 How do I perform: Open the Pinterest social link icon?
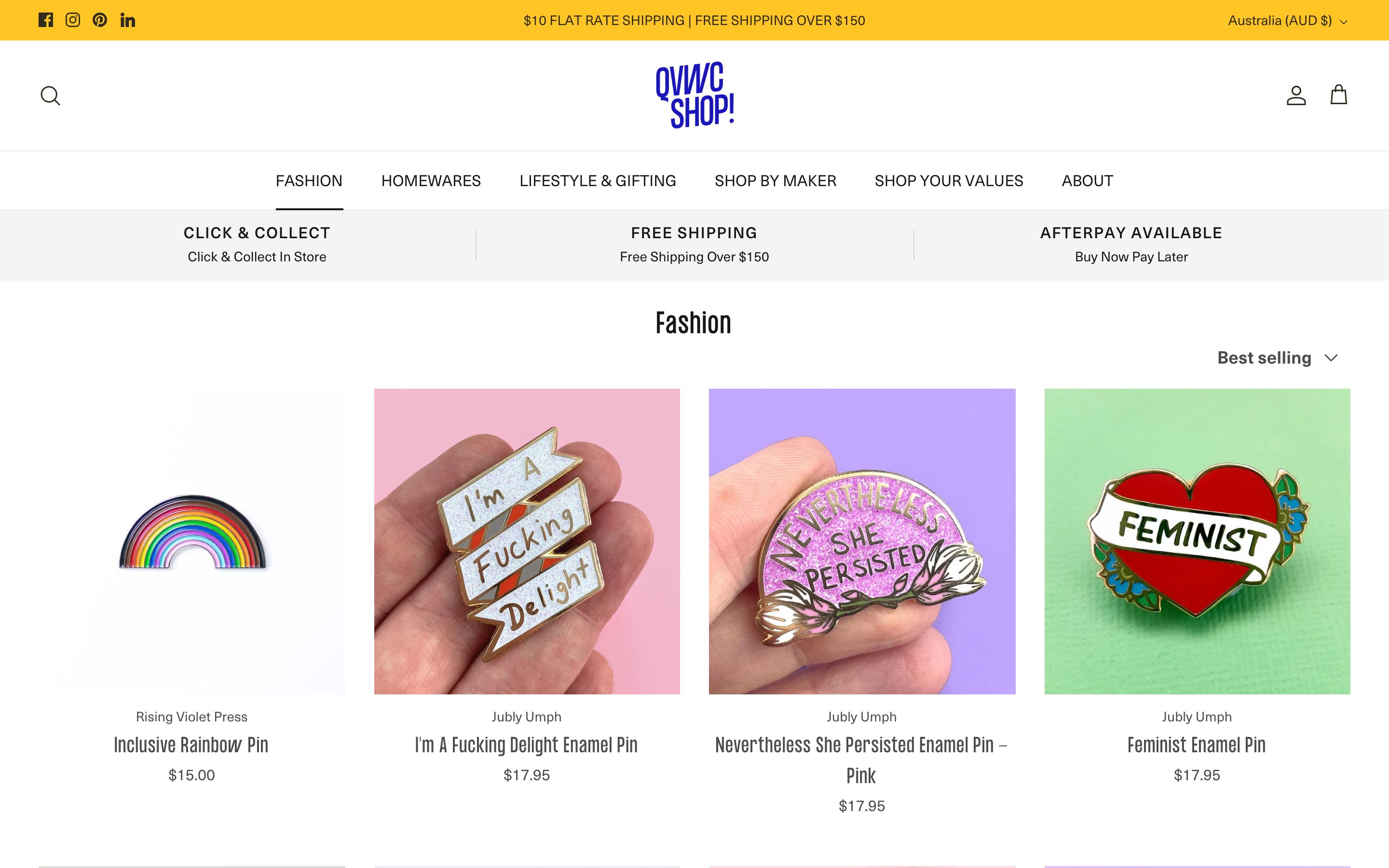100,20
